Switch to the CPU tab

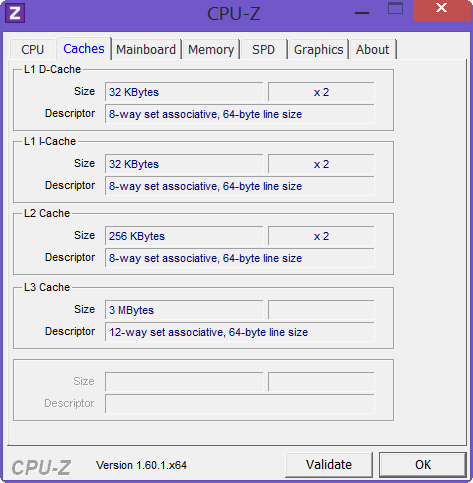point(32,49)
